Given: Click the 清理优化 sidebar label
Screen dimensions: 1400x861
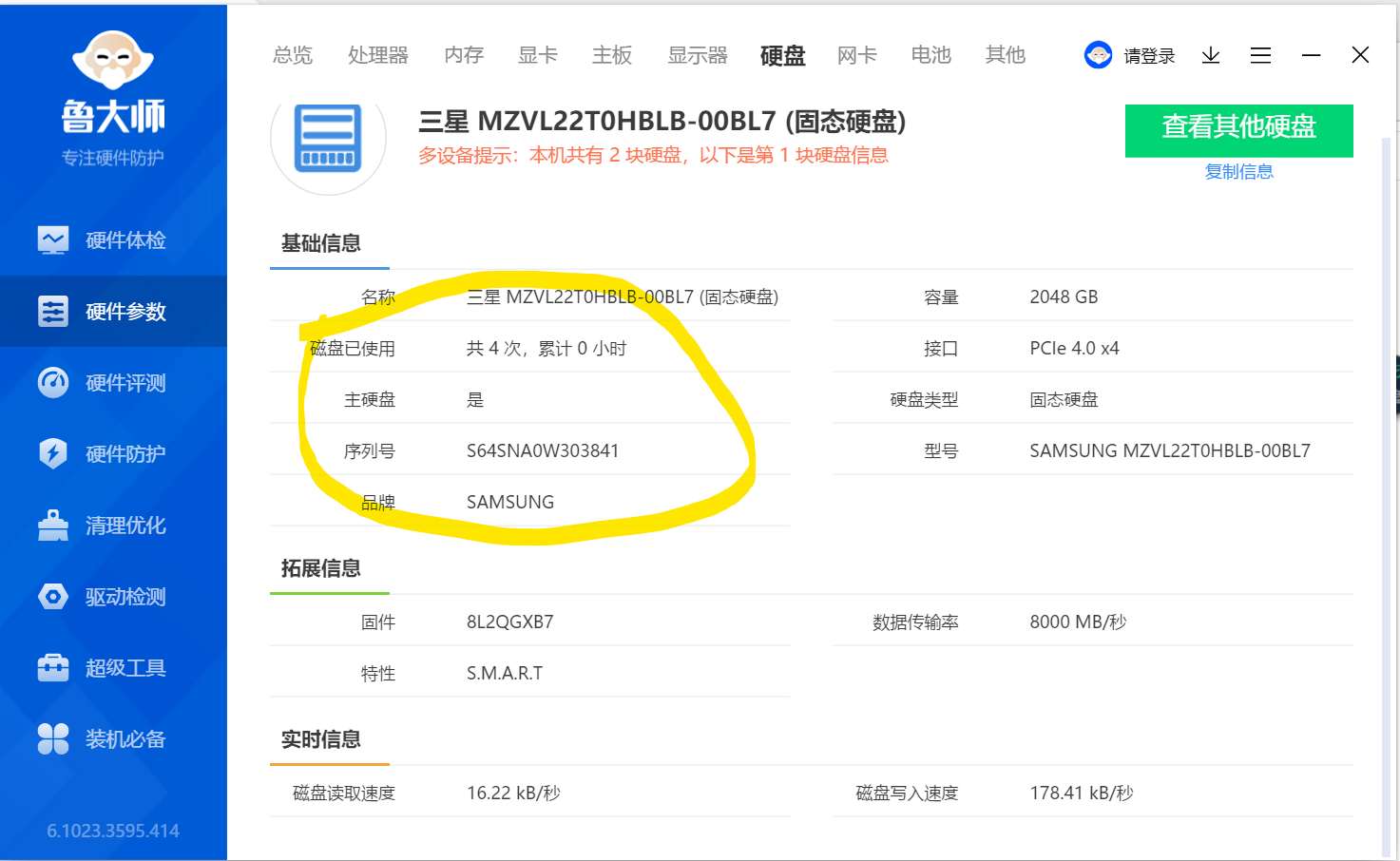Looking at the screenshot, I should (125, 525).
